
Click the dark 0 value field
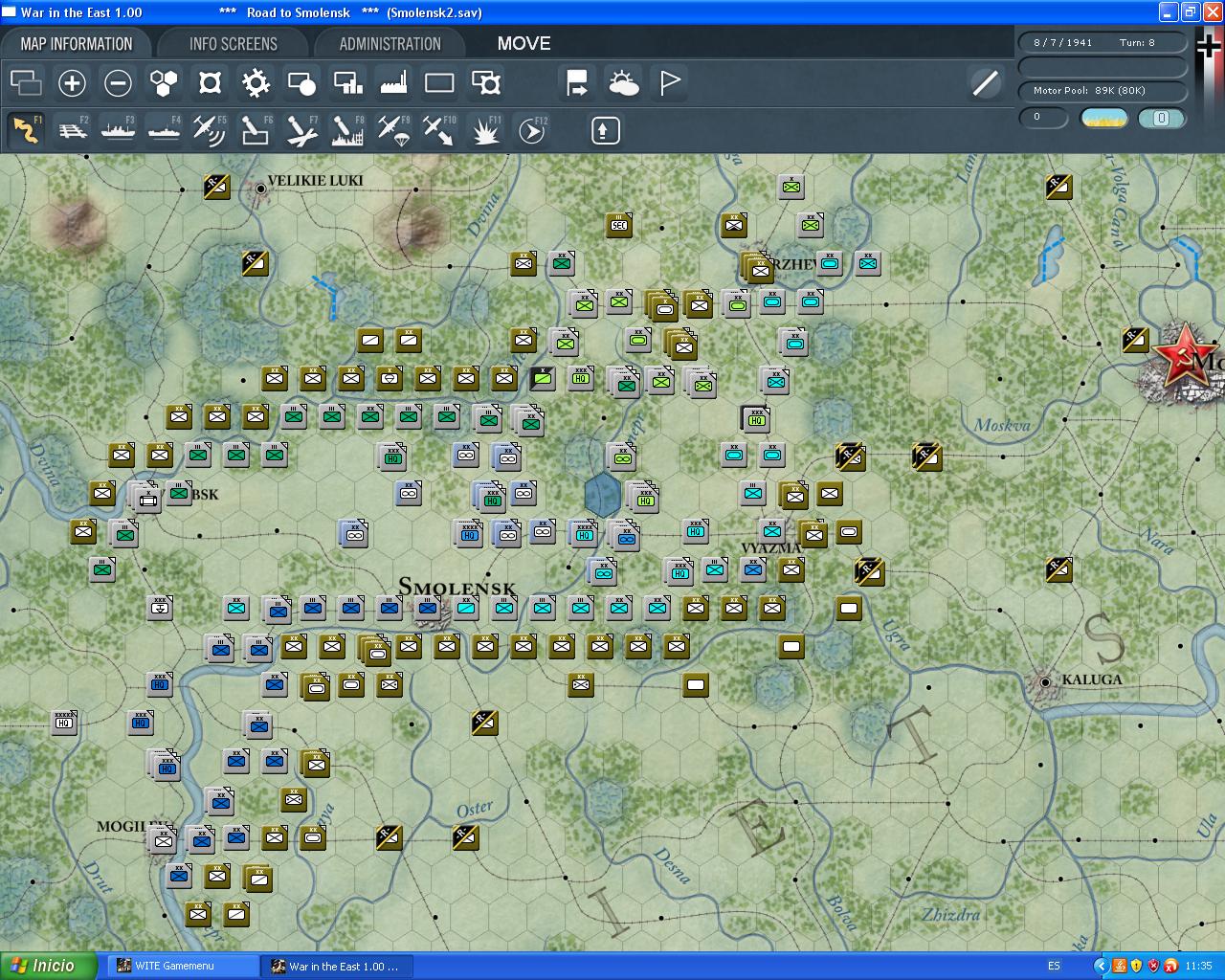pos(1042,118)
